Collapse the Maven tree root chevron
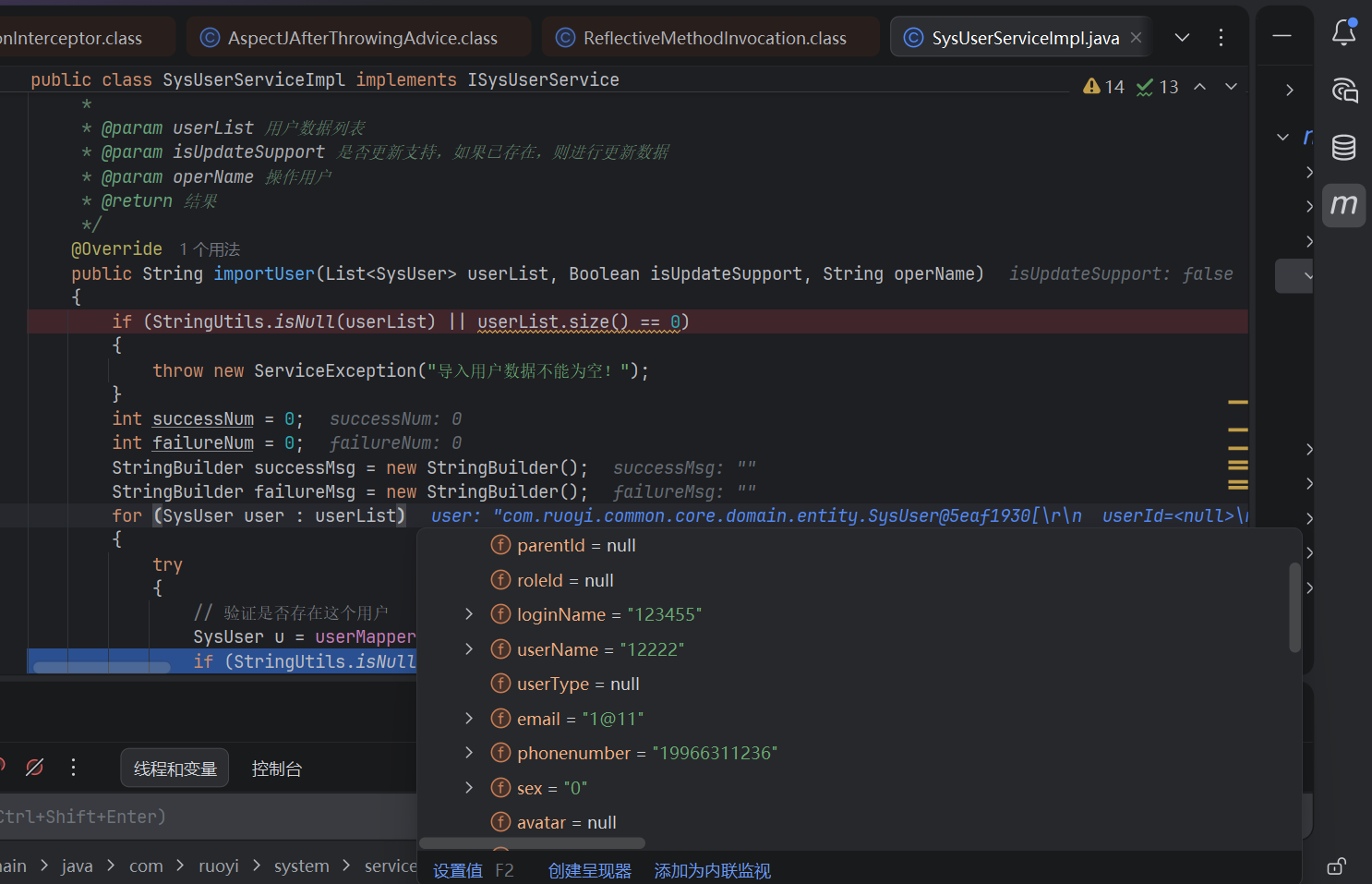Screen dimensions: 1372x884 1282,137
